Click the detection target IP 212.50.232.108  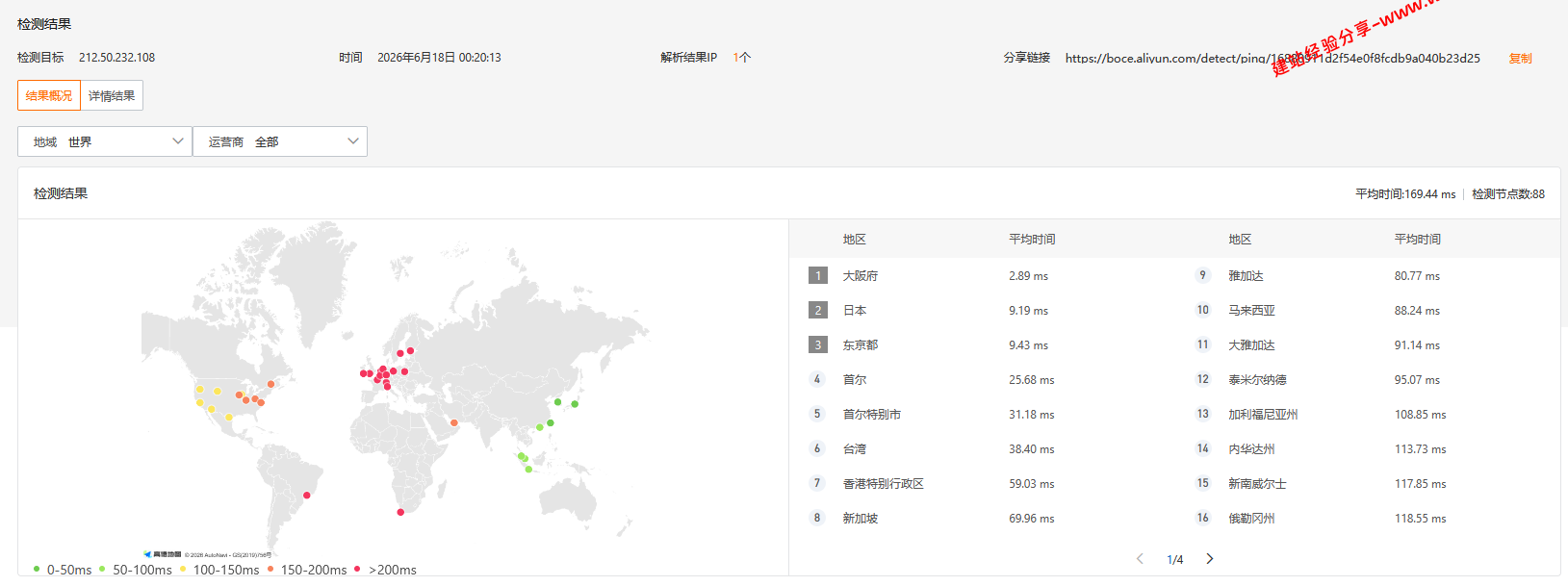click(x=116, y=58)
